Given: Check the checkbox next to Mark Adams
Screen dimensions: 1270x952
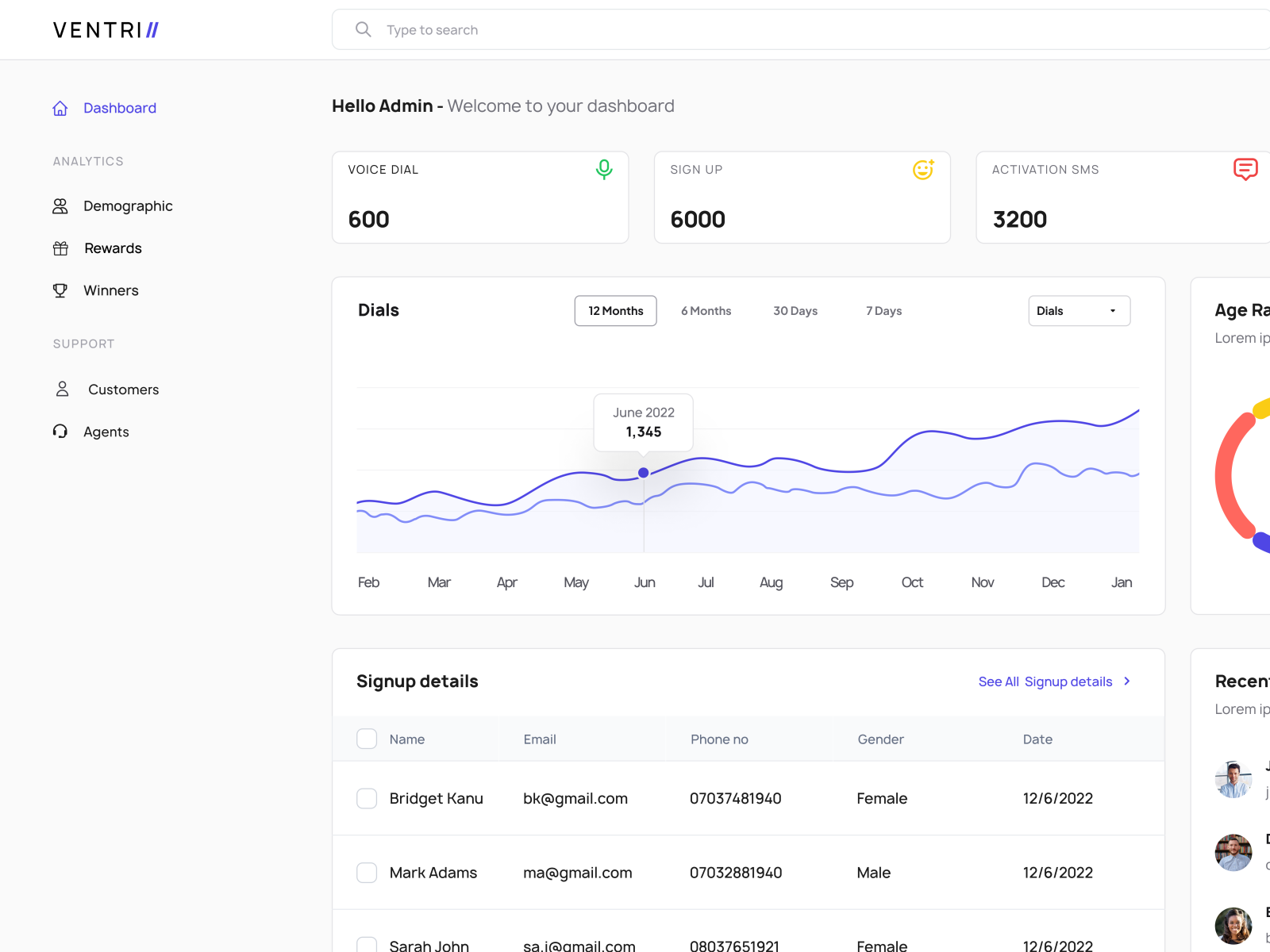Looking at the screenshot, I should 367,872.
